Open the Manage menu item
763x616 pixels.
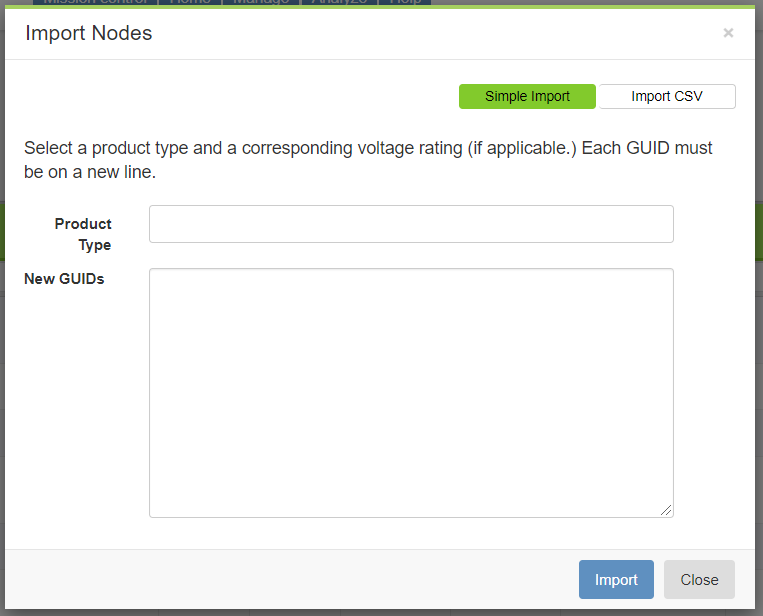[261, 3]
